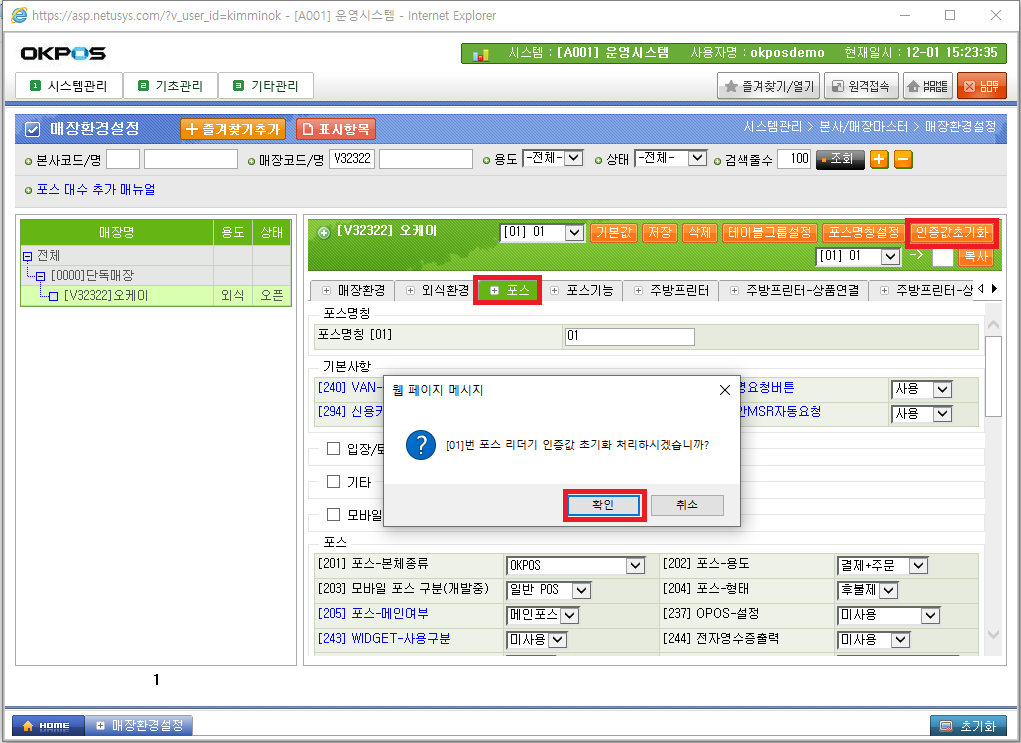Click the 초기화 button in bottom bar
This screenshot has width=1021, height=743.
pyautogui.click(x=968, y=725)
